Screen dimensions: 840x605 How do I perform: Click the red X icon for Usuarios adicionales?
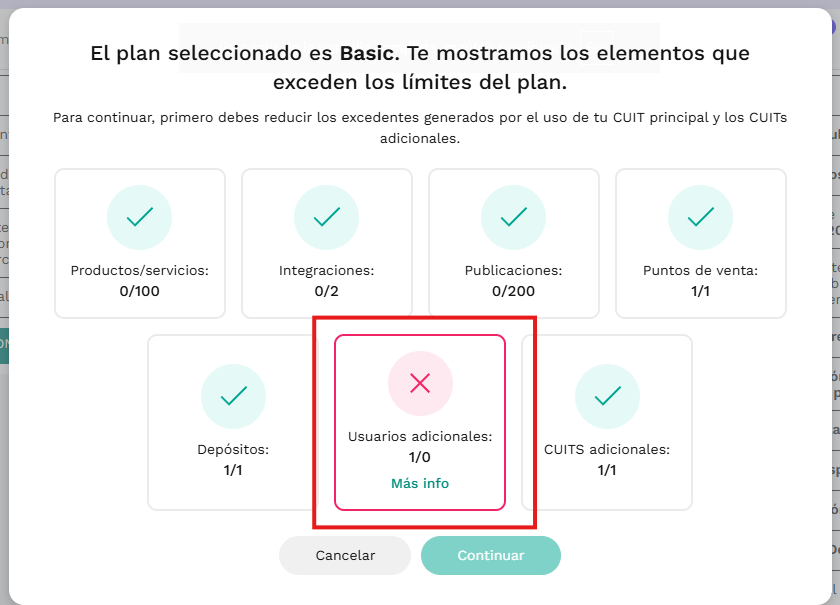pyautogui.click(x=420, y=383)
